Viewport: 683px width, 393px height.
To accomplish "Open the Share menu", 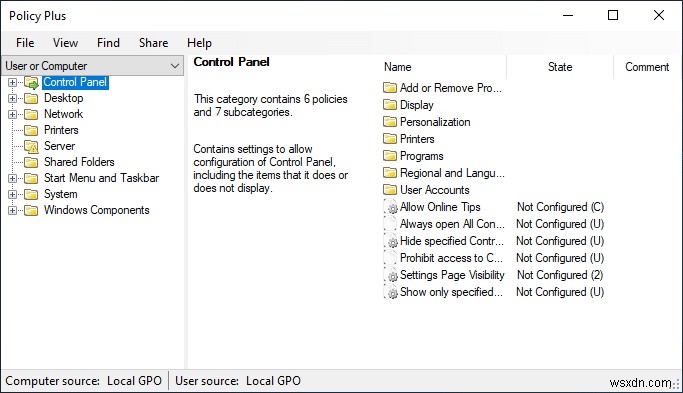I will point(153,43).
